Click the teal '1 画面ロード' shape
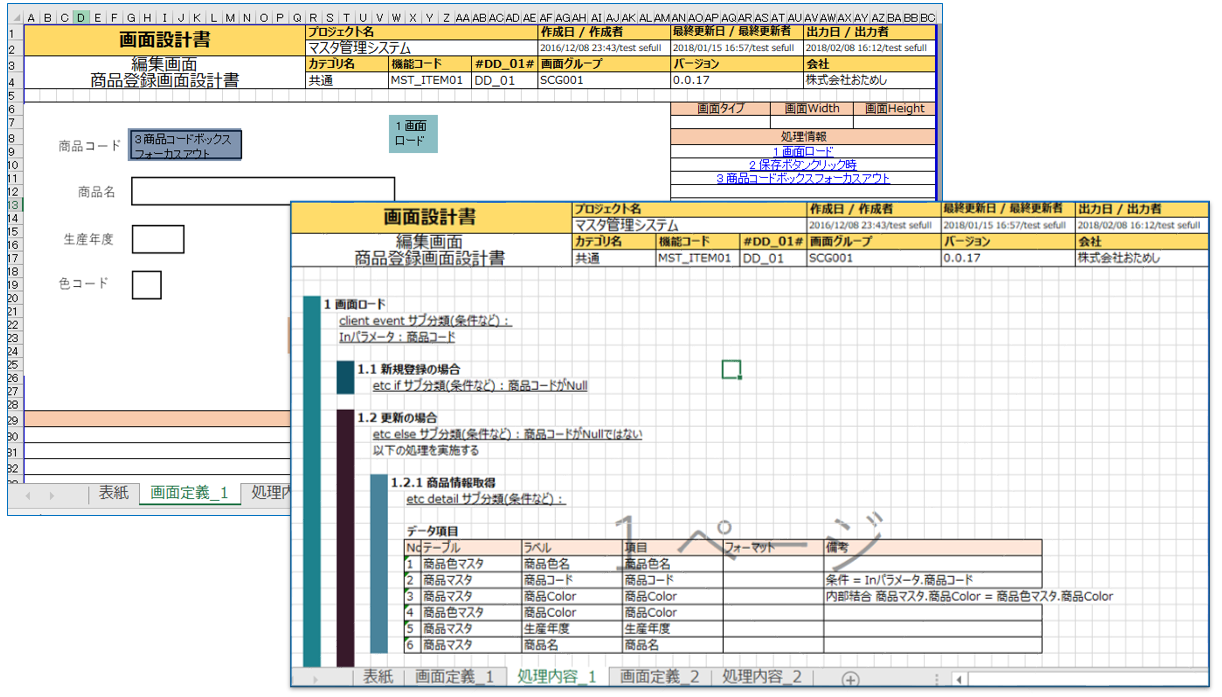The height and width of the screenshot is (697, 1222). coord(413,134)
